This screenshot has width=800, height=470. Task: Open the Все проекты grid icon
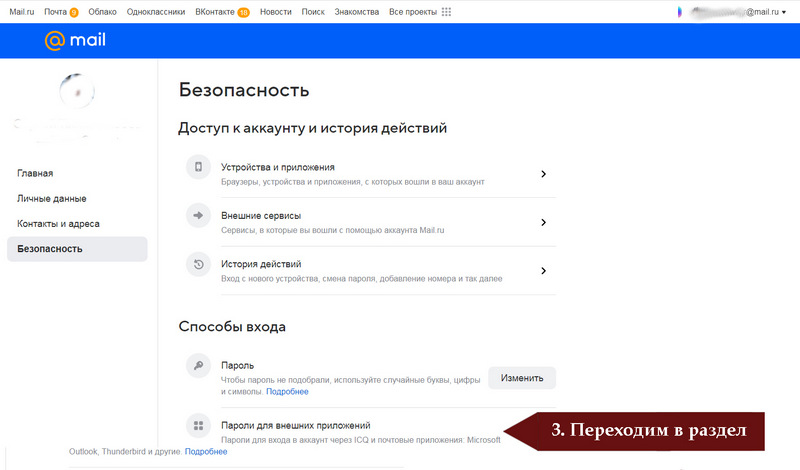click(446, 11)
